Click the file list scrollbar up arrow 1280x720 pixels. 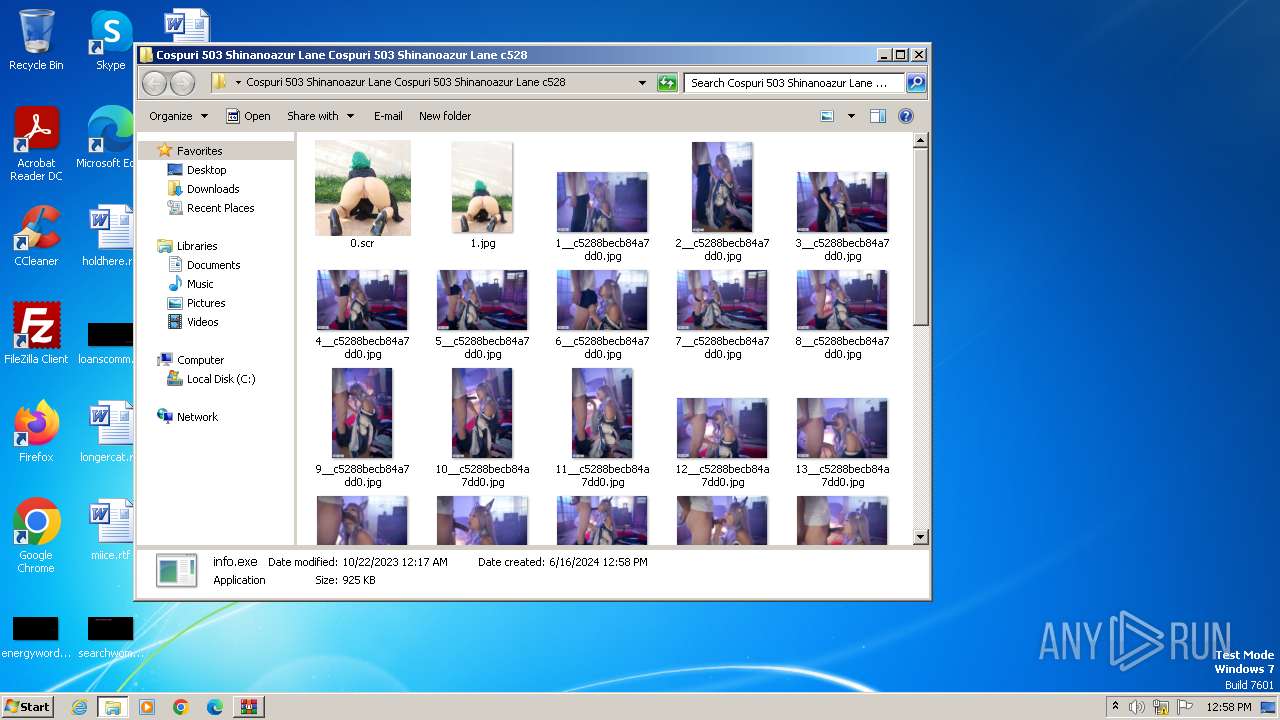(x=921, y=141)
